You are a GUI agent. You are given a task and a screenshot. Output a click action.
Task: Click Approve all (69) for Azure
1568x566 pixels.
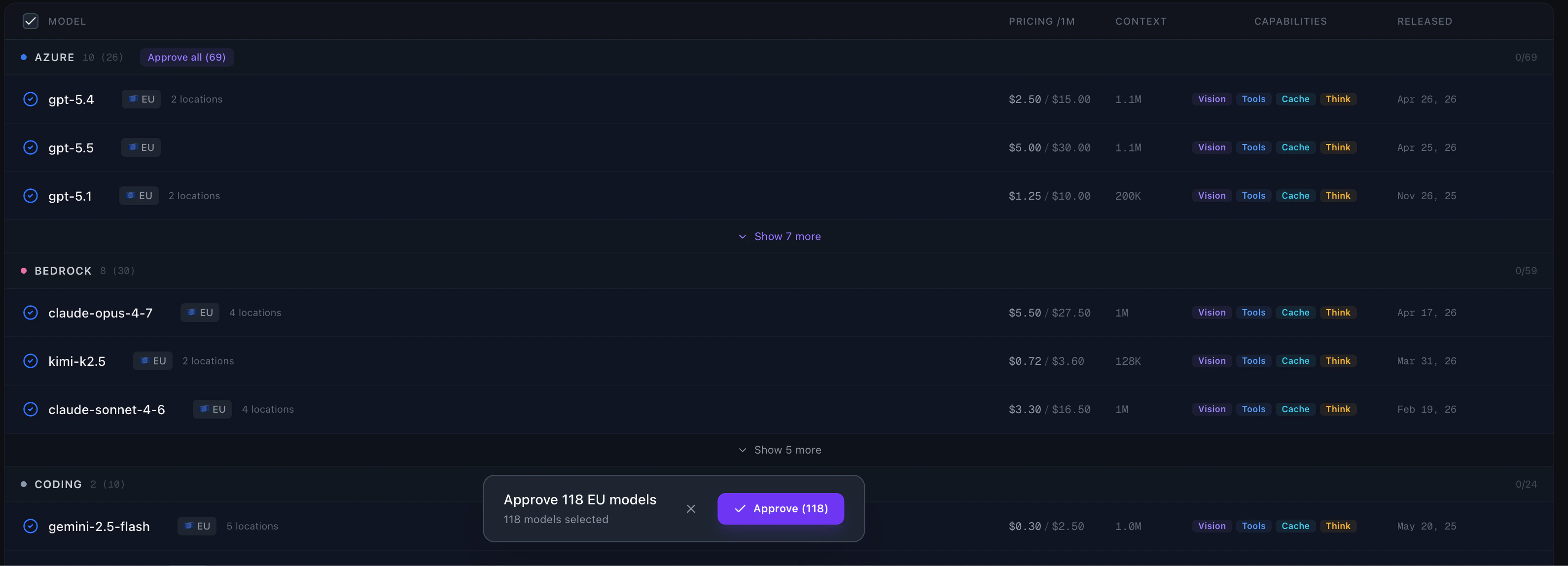[x=186, y=57]
